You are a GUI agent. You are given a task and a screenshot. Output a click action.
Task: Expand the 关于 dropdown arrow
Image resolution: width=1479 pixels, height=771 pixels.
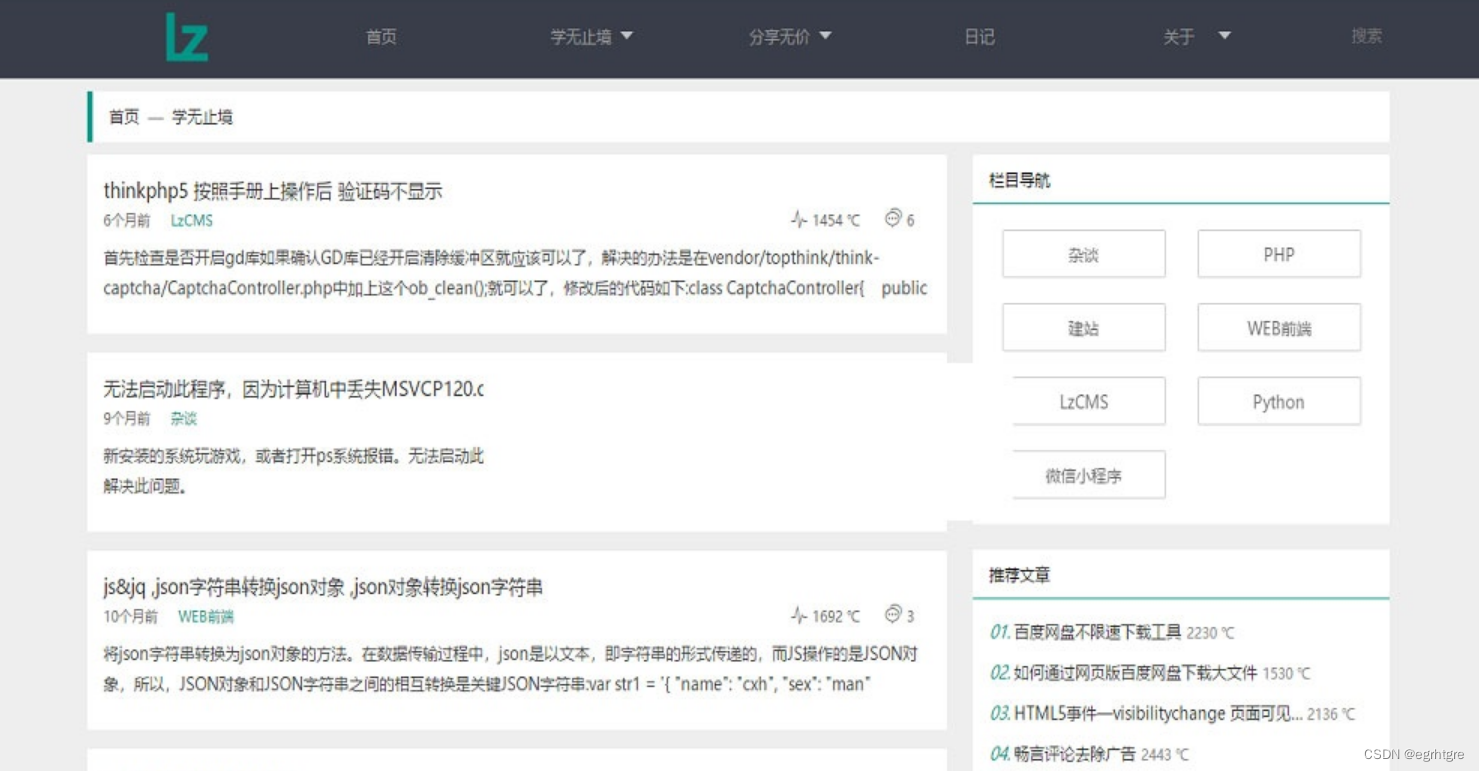click(1224, 36)
